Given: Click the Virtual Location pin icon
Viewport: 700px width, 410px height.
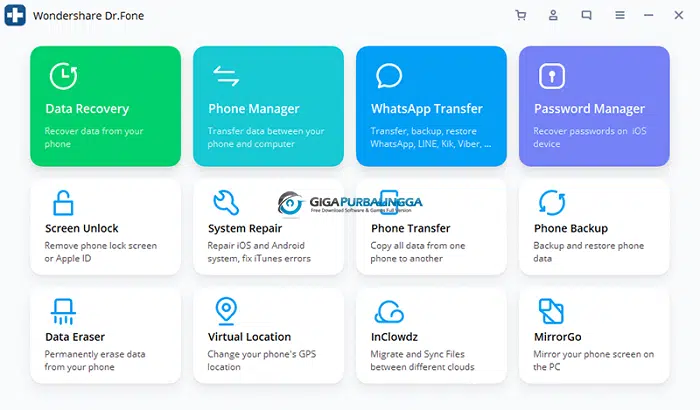Looking at the screenshot, I should (x=226, y=311).
